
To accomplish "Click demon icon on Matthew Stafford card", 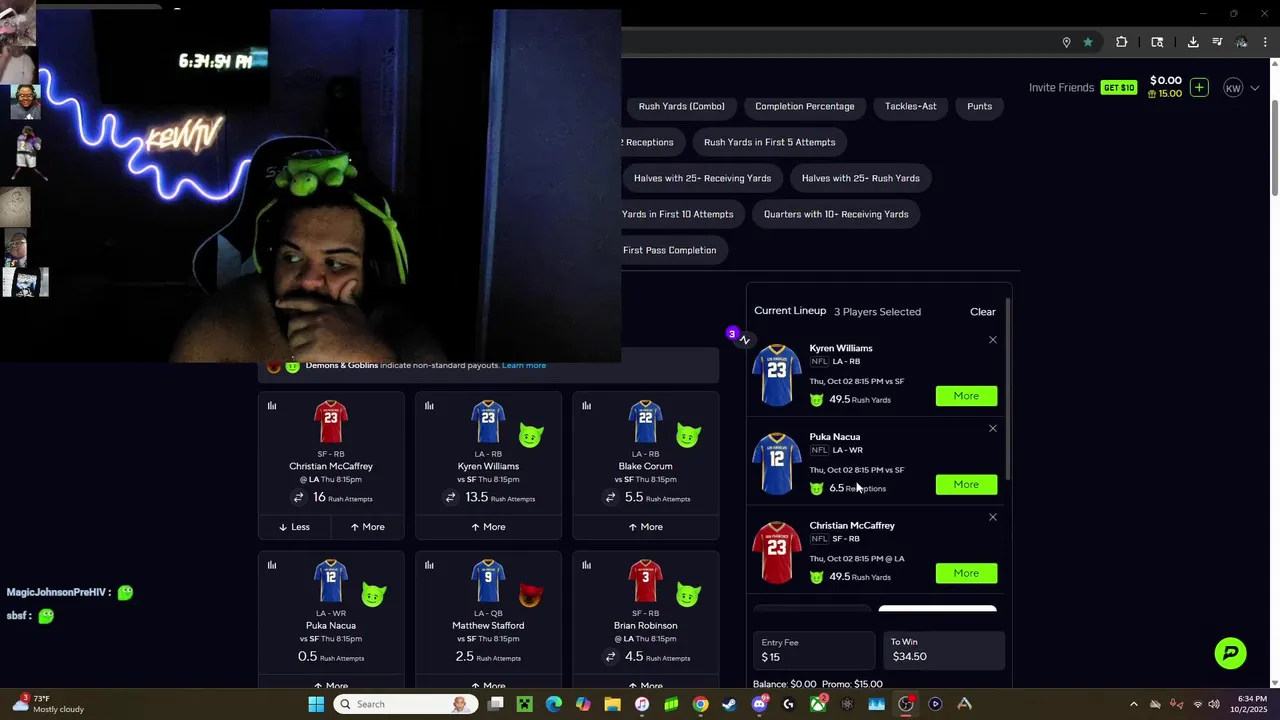I will tap(531, 595).
